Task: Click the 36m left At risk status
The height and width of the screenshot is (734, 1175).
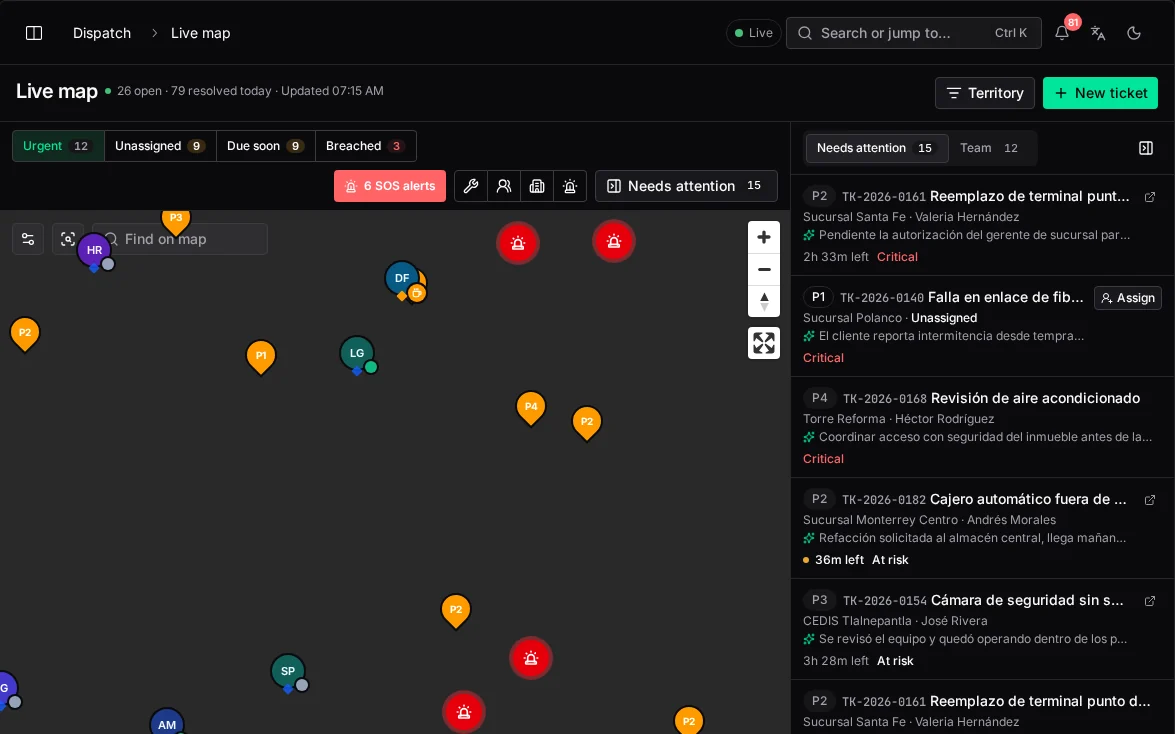Action: [856, 560]
